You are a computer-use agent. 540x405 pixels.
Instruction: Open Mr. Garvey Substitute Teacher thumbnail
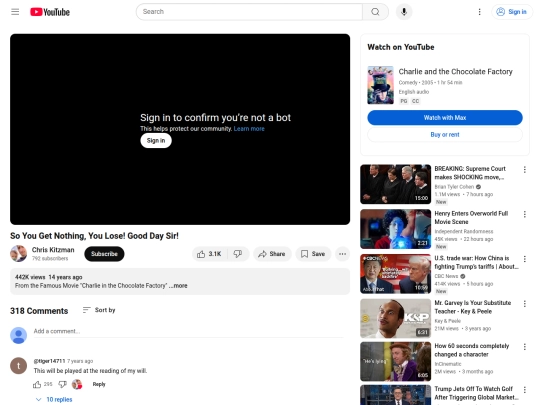click(x=395, y=319)
